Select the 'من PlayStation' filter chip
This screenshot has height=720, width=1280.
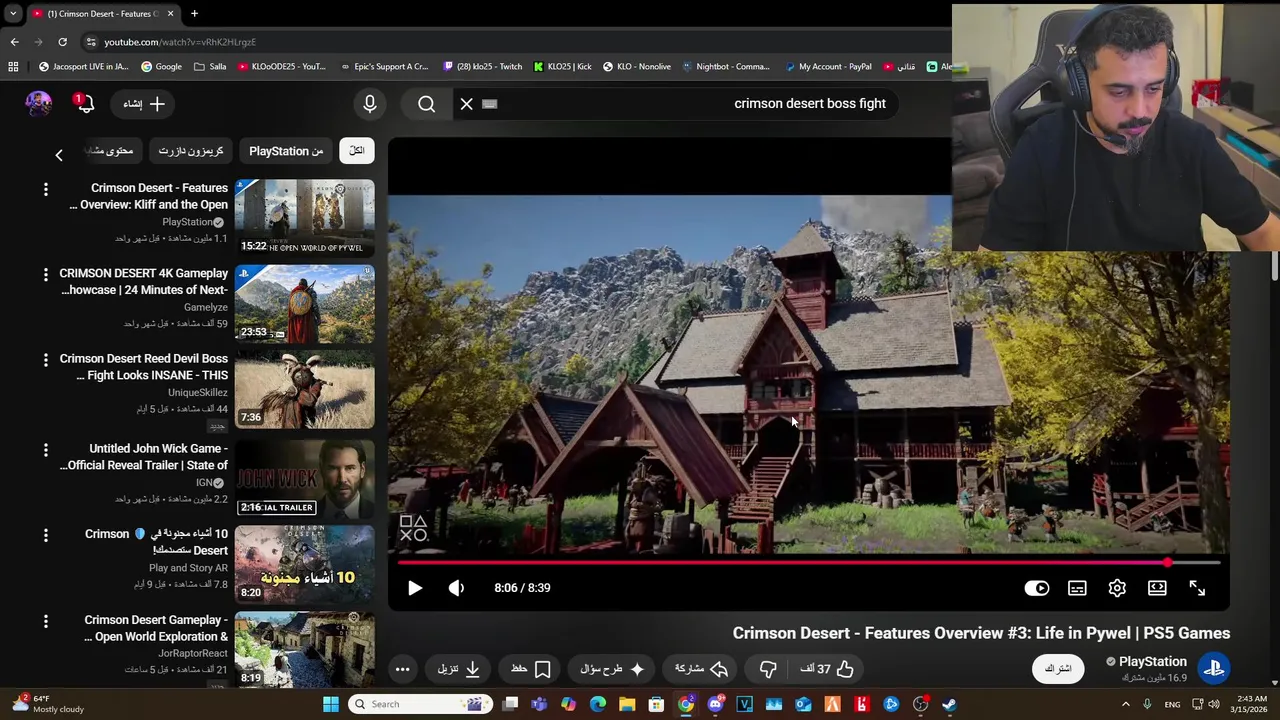[x=286, y=151]
